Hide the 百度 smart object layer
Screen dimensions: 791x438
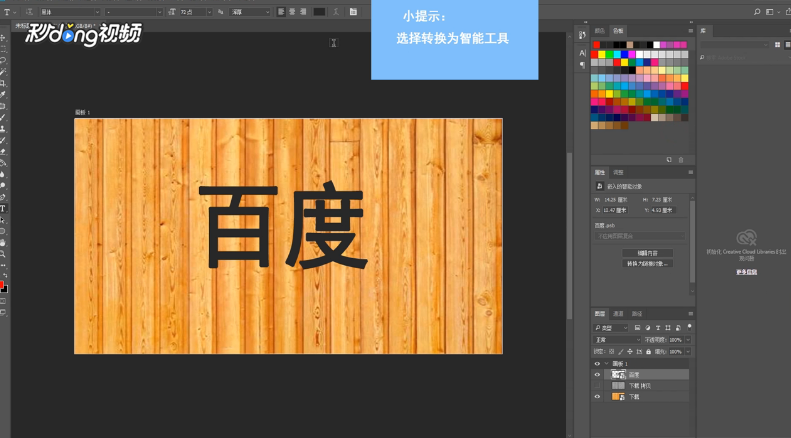597,375
